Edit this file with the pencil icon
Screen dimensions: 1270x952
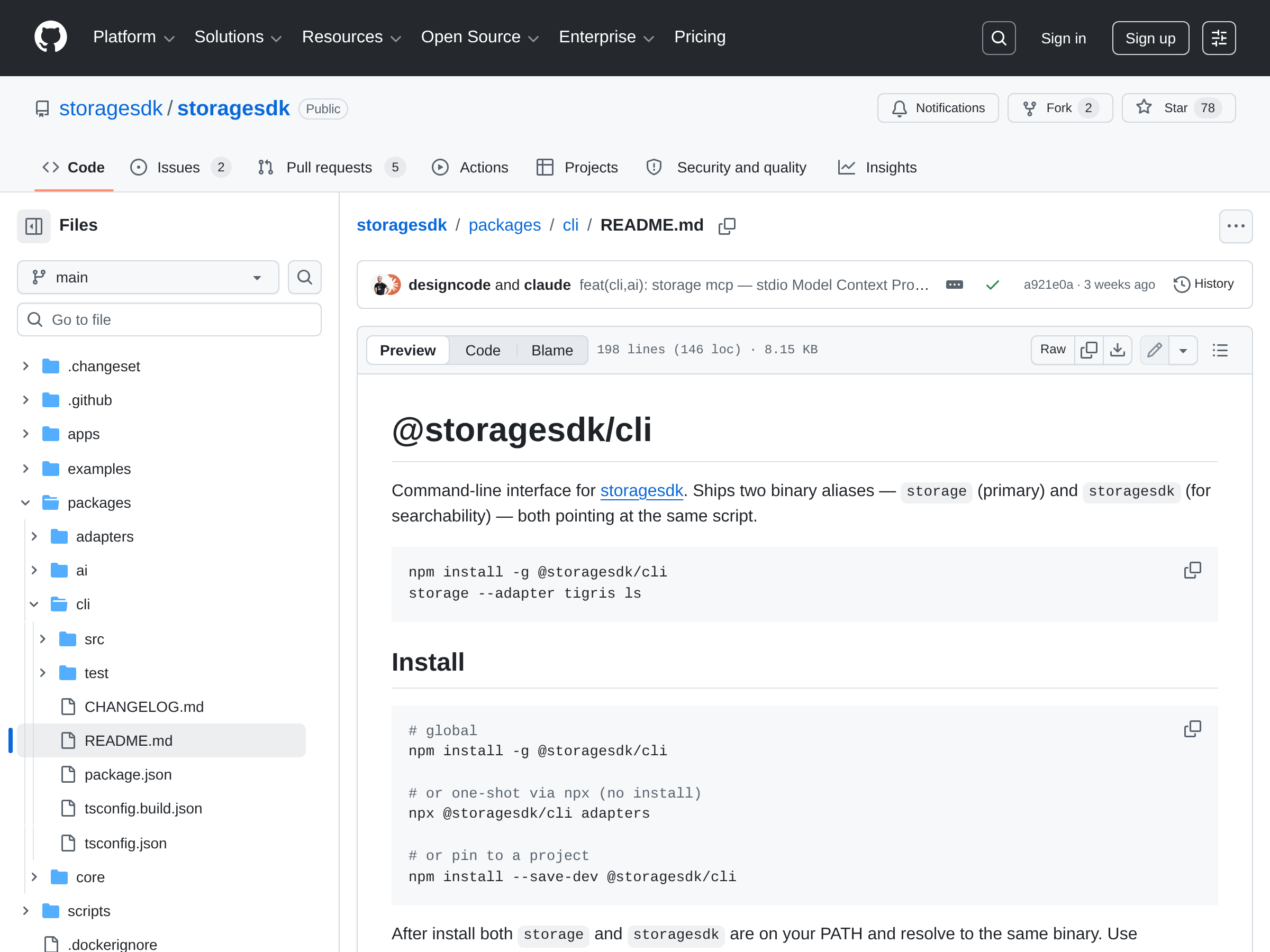coord(1155,350)
